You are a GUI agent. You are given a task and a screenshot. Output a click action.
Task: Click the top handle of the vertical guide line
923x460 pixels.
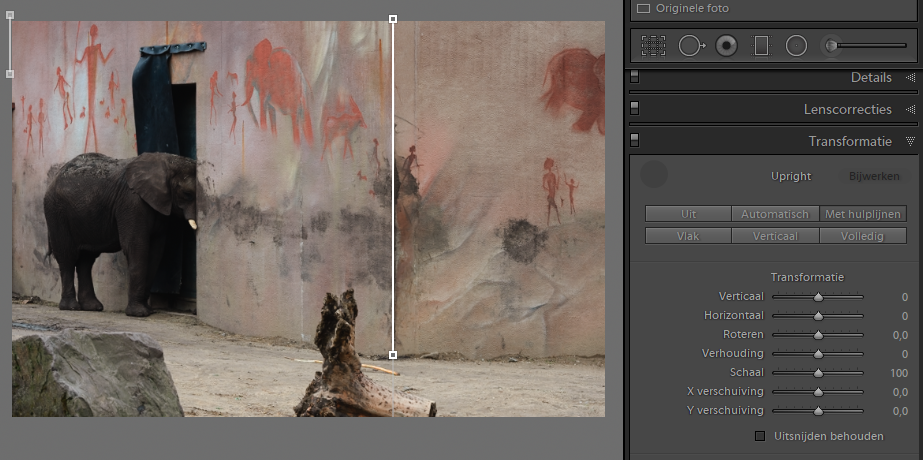[x=392, y=19]
